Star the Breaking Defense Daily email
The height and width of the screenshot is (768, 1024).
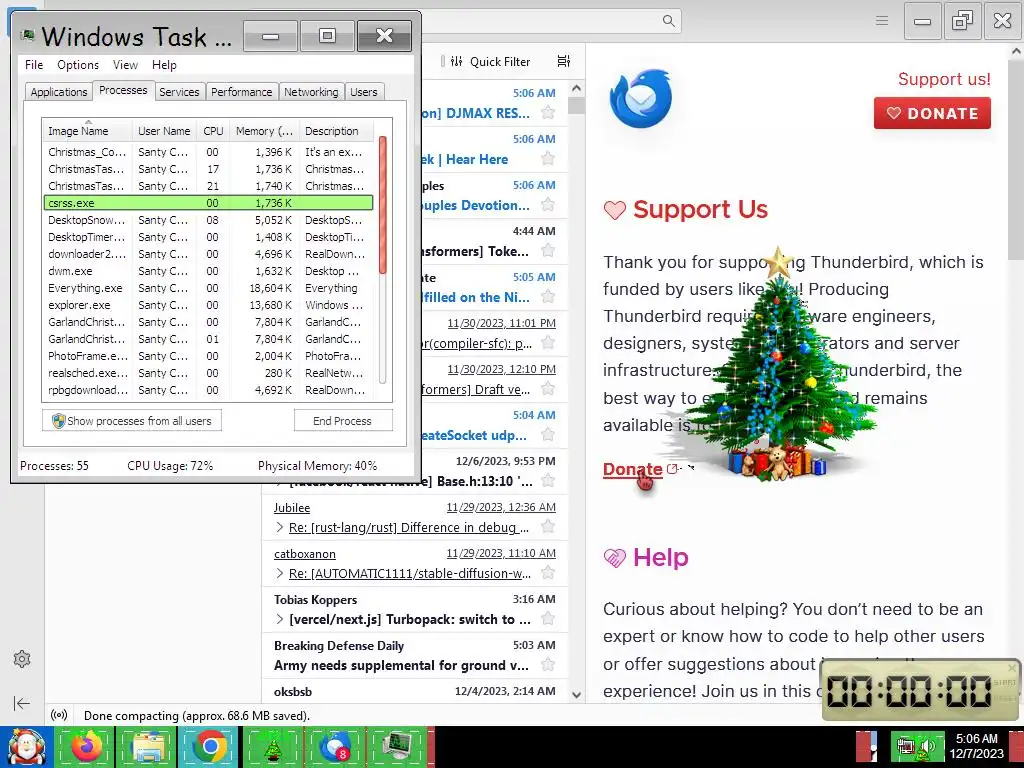[x=548, y=665]
